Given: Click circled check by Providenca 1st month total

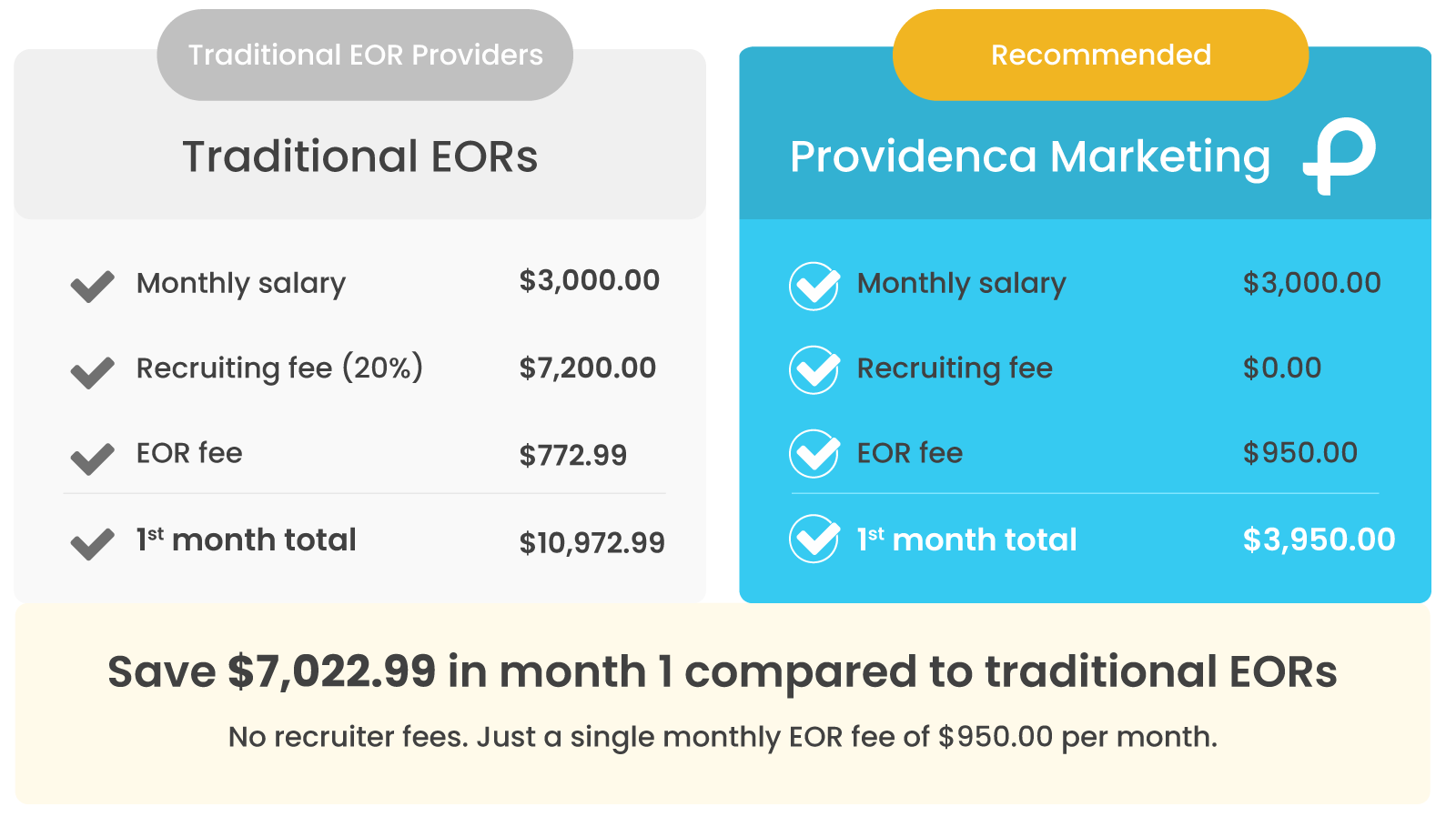Looking at the screenshot, I should 814,539.
